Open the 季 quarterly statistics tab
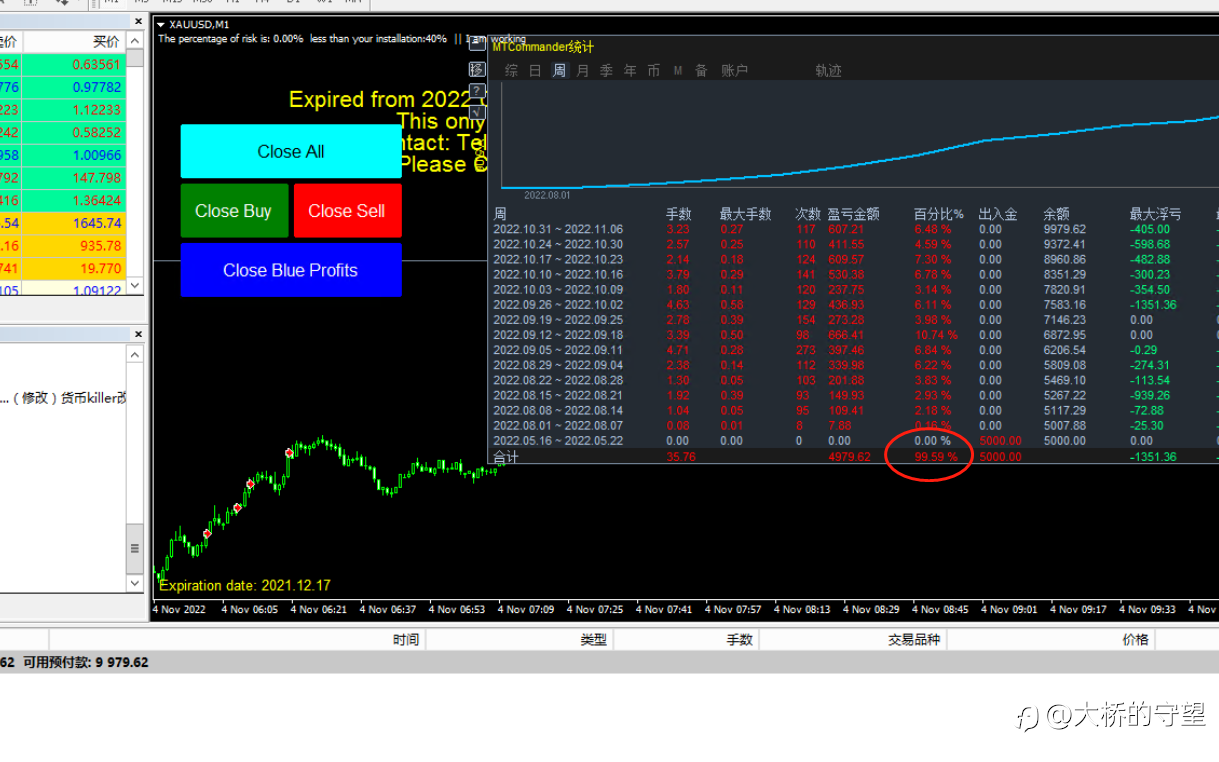The width and height of the screenshot is (1219, 762). (606, 71)
